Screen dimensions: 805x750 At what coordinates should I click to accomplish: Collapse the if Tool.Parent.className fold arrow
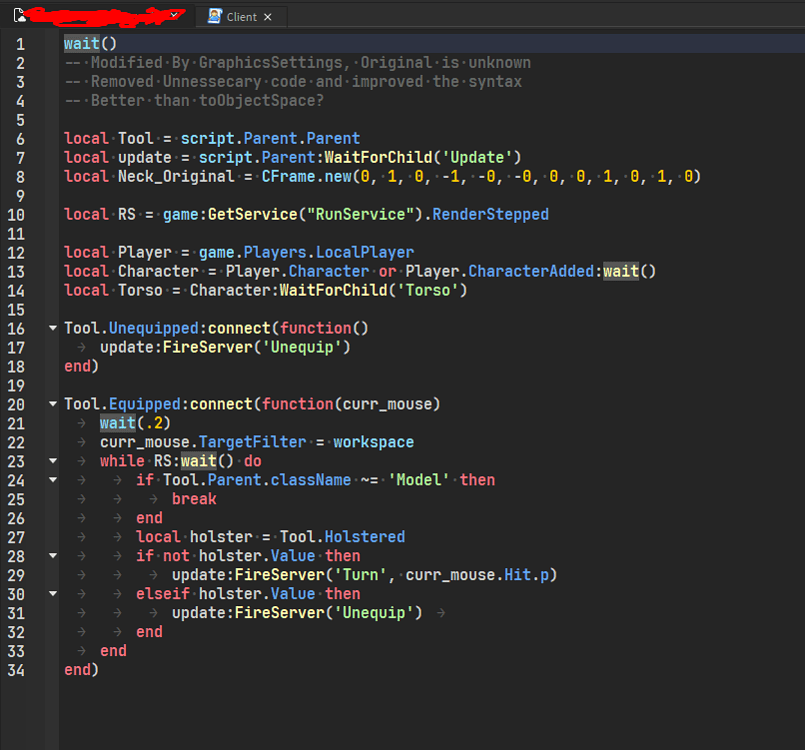point(52,479)
